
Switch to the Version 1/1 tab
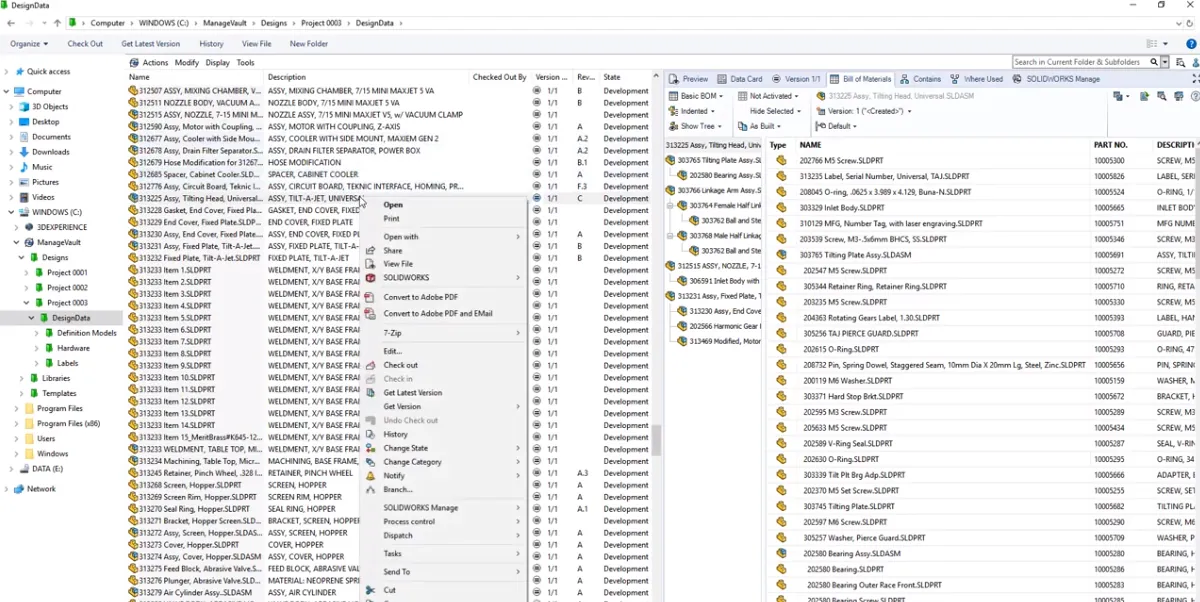tap(797, 79)
